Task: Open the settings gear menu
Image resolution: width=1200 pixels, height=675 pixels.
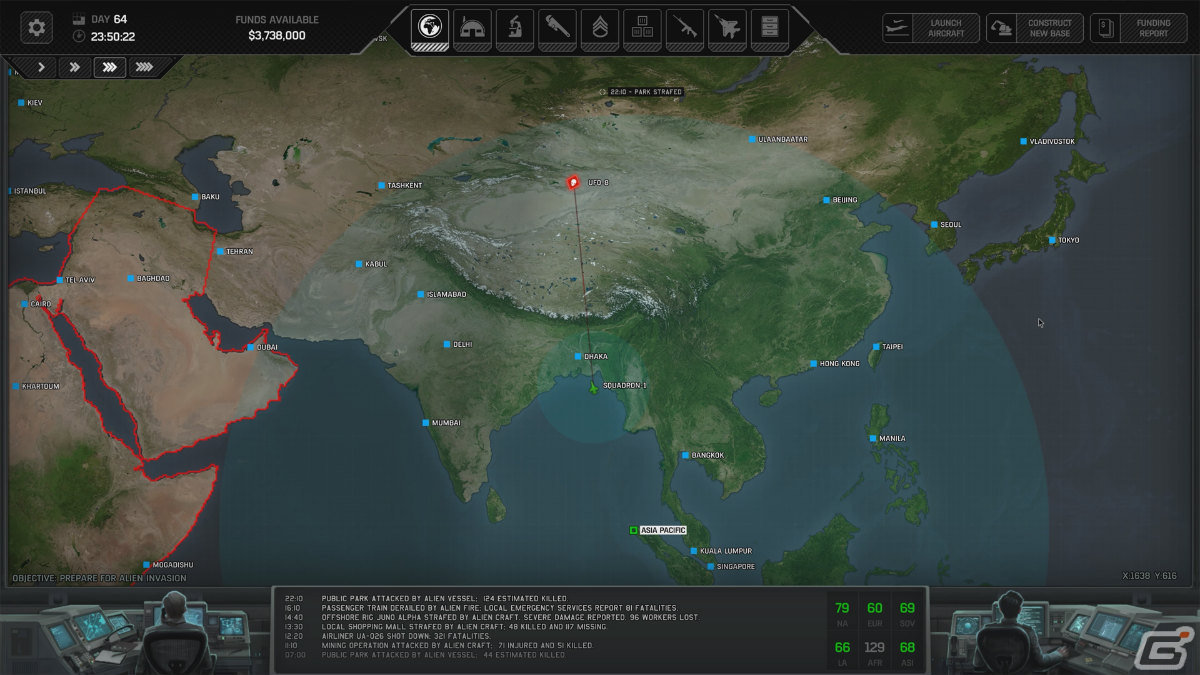Action: 37,27
